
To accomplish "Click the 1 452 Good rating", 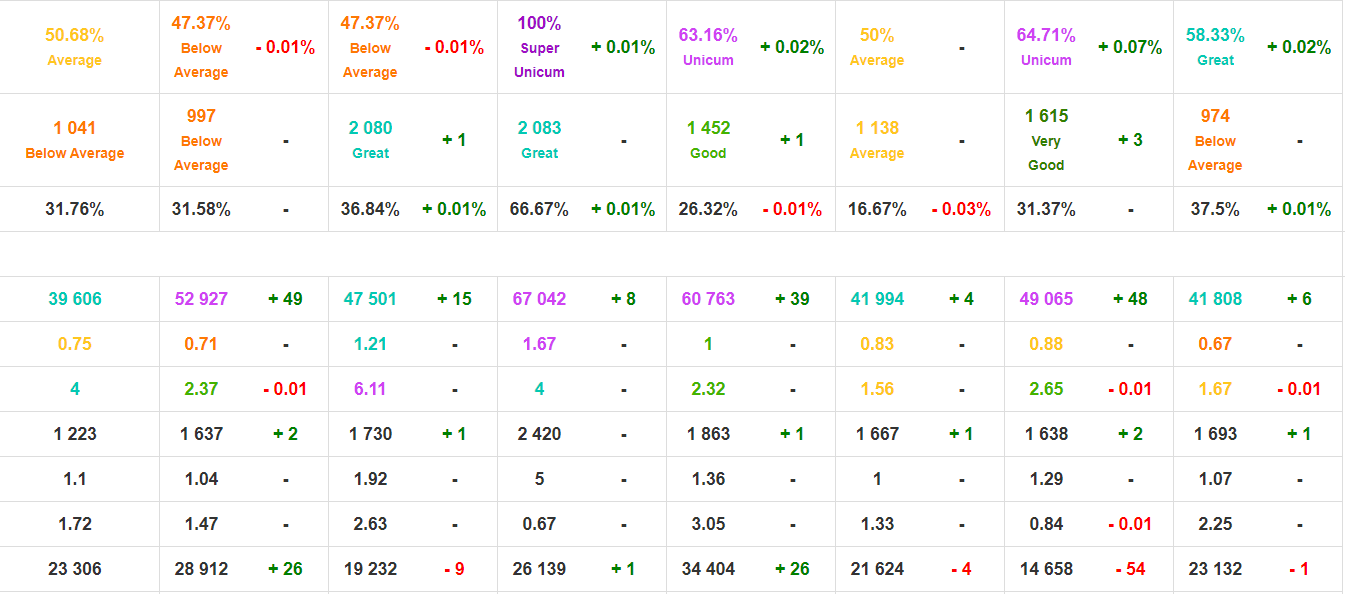I will coord(708,140).
